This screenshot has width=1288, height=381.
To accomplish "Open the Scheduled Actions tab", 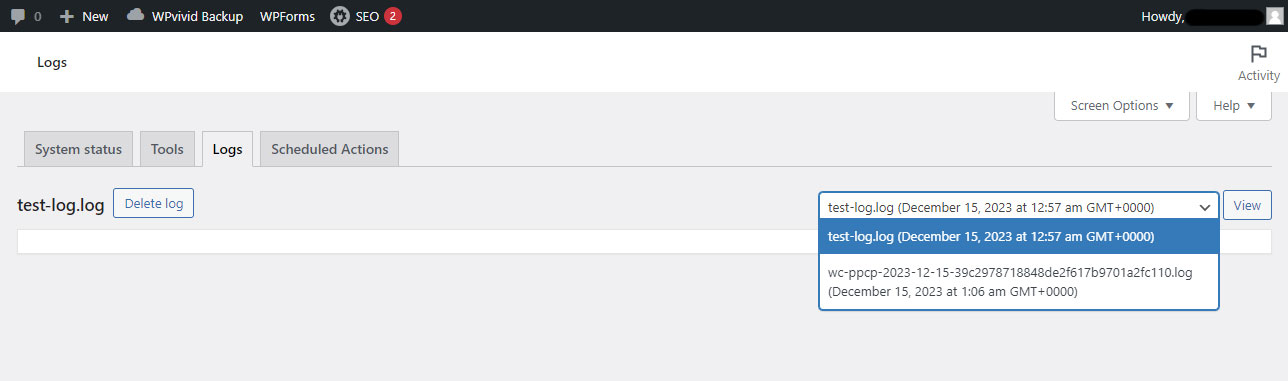I will (x=330, y=149).
